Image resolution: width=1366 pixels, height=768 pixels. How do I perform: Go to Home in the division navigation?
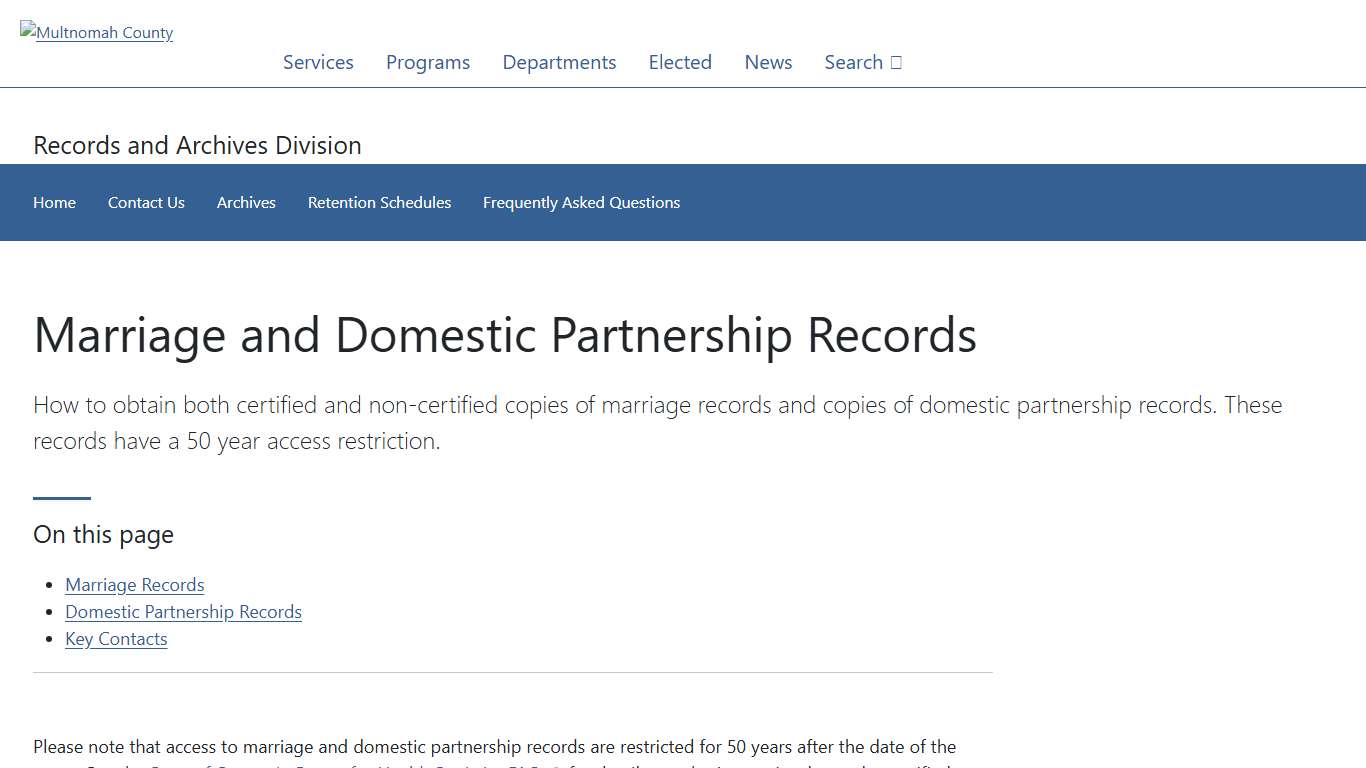tap(54, 202)
